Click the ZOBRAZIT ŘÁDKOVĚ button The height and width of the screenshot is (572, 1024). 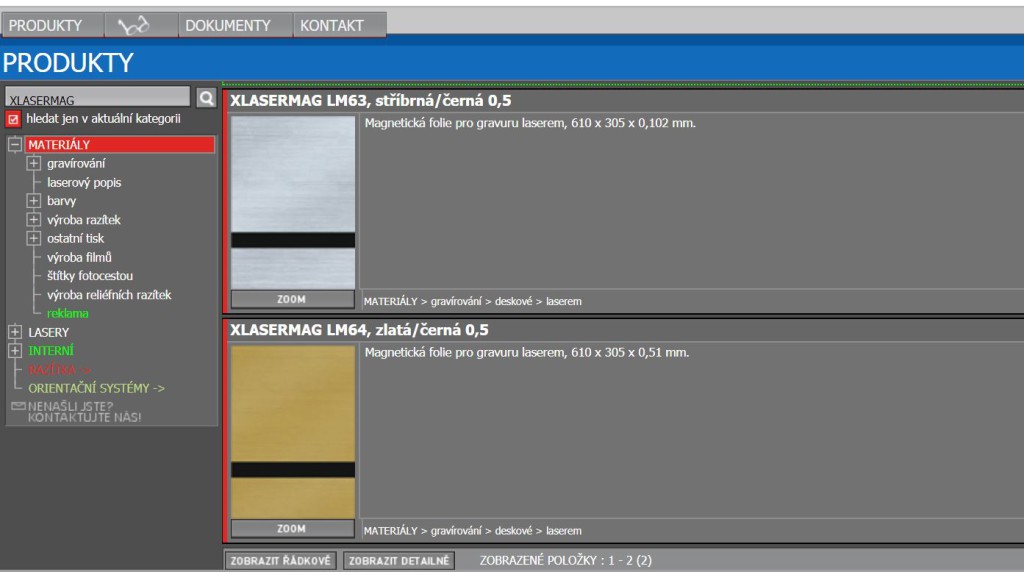pos(281,561)
